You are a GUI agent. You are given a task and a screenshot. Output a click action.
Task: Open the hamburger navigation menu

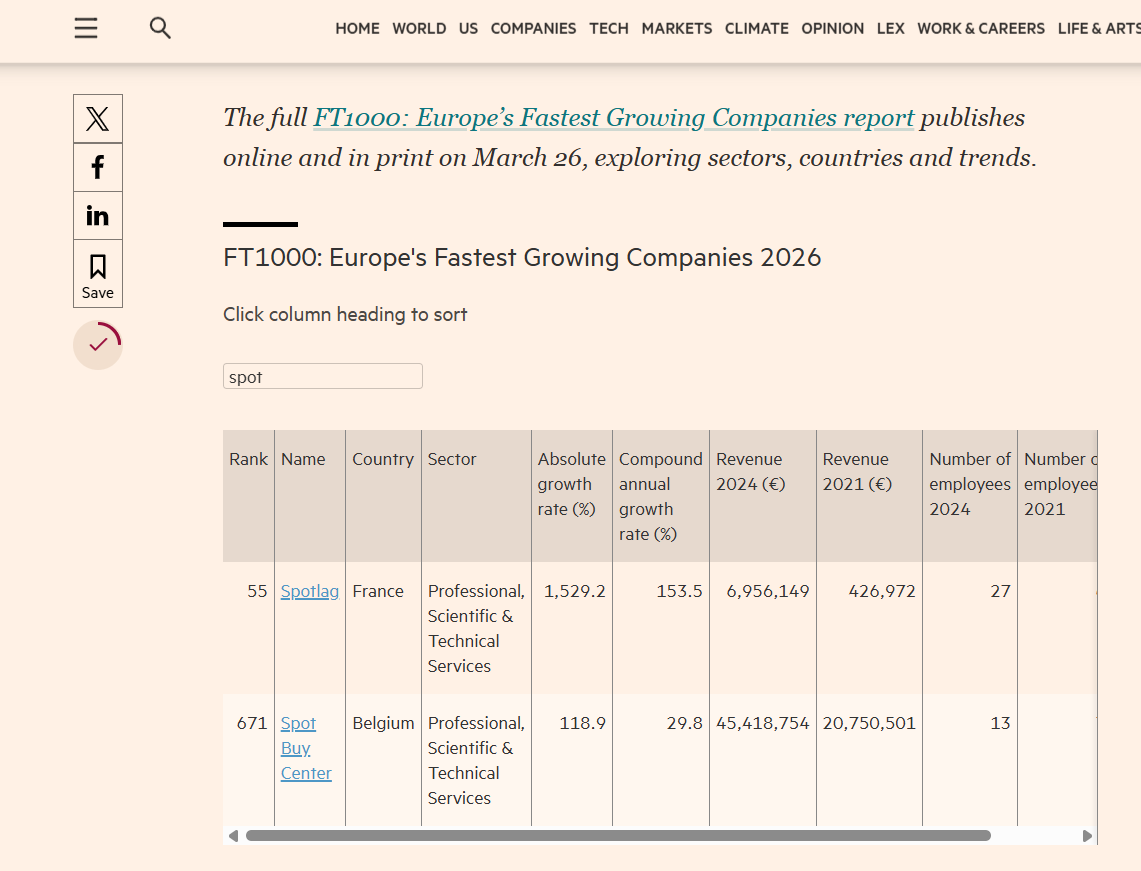(x=86, y=28)
